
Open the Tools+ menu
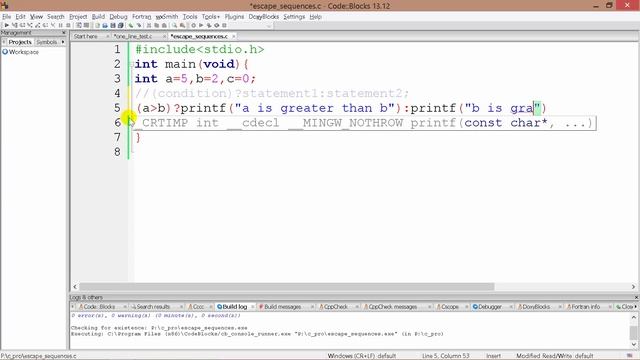point(211,17)
